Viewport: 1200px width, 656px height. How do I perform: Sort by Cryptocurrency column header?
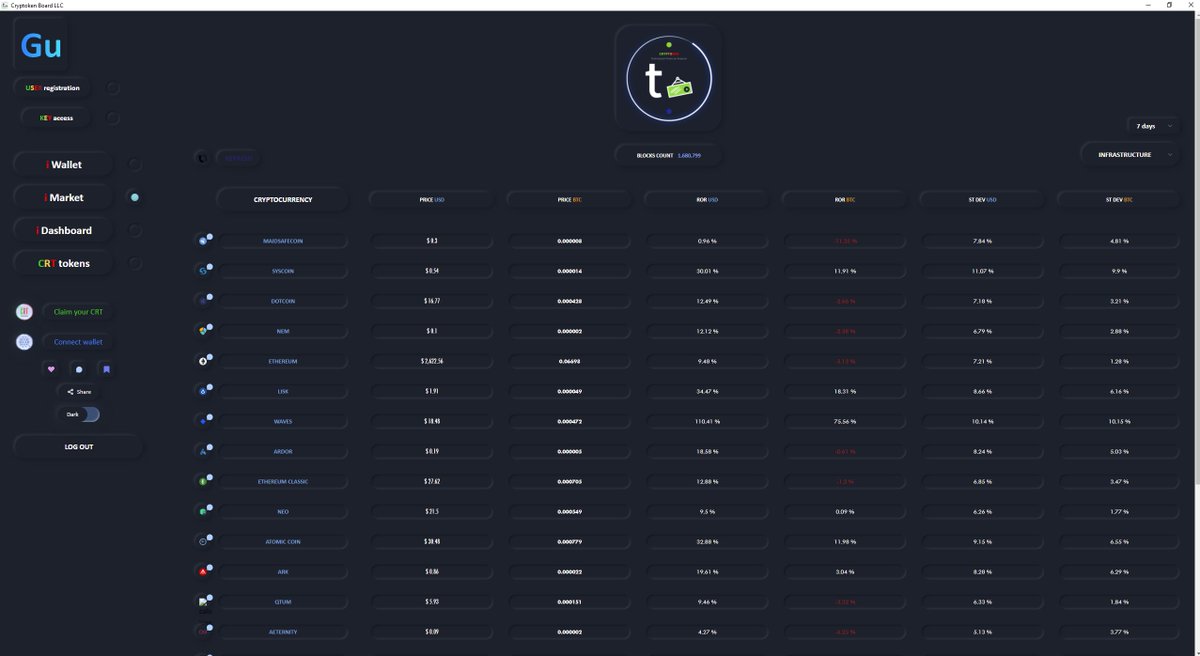283,200
